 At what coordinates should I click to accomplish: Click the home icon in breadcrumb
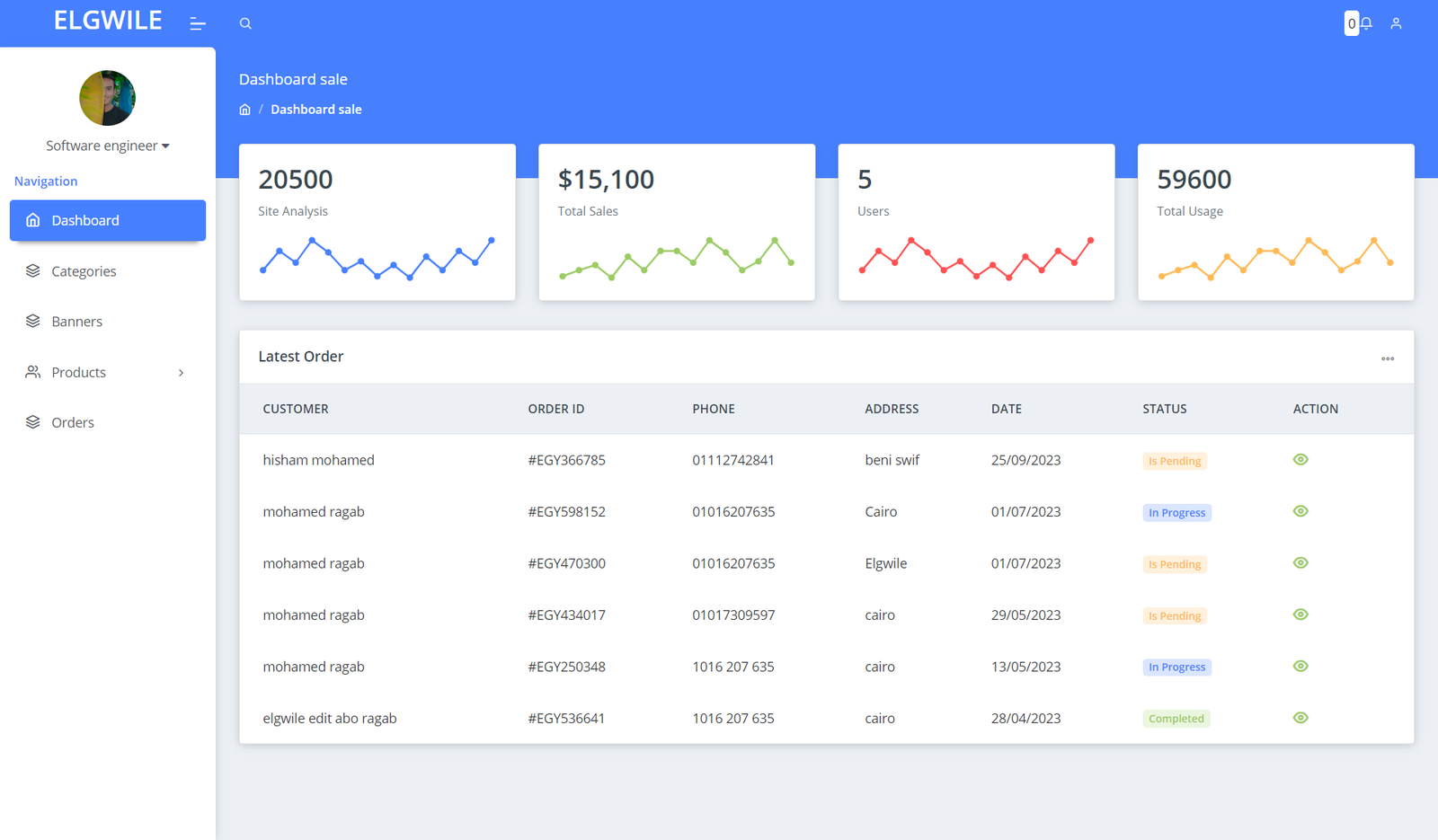(244, 110)
